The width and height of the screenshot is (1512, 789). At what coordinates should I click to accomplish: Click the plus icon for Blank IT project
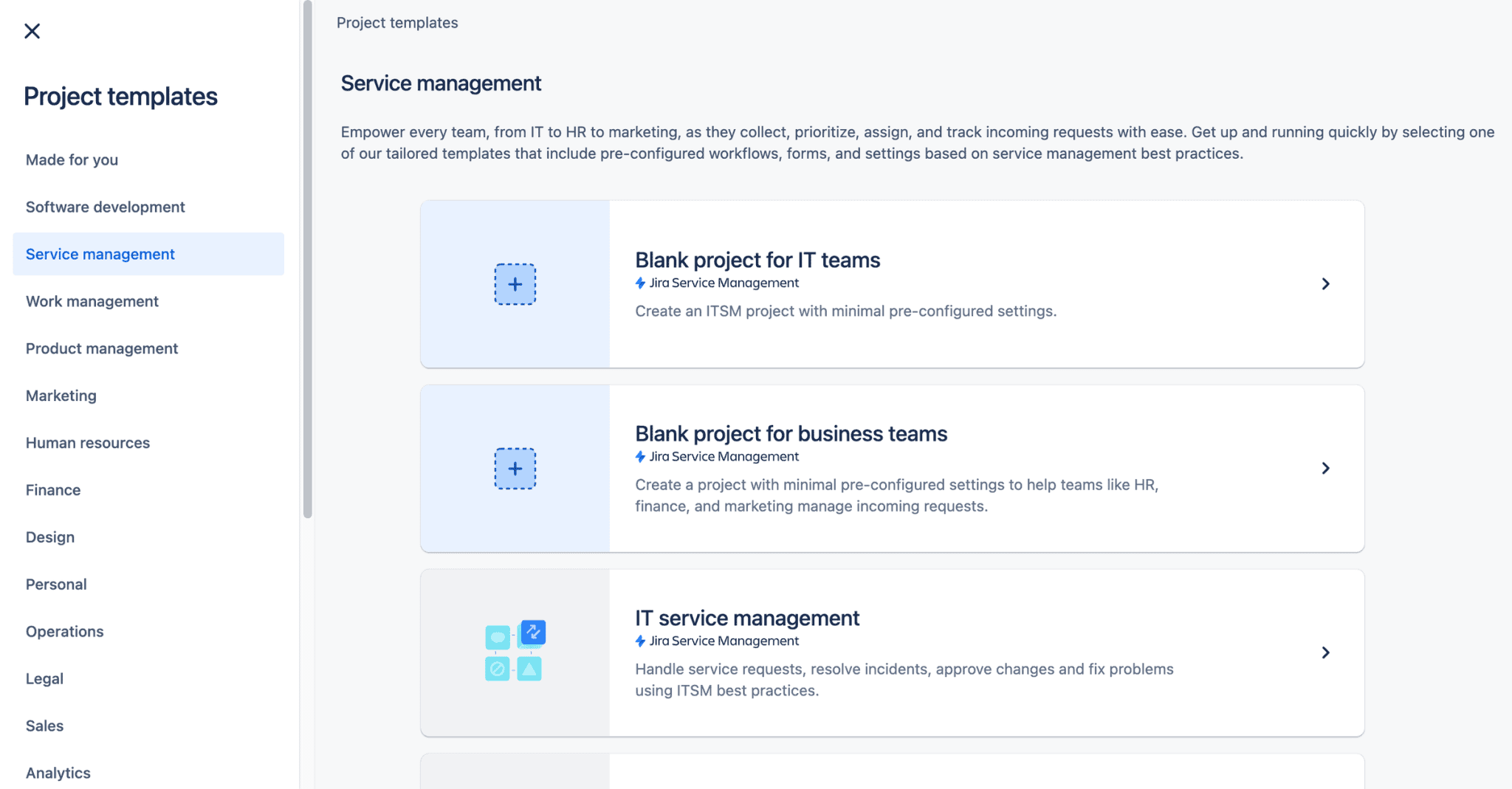515,284
